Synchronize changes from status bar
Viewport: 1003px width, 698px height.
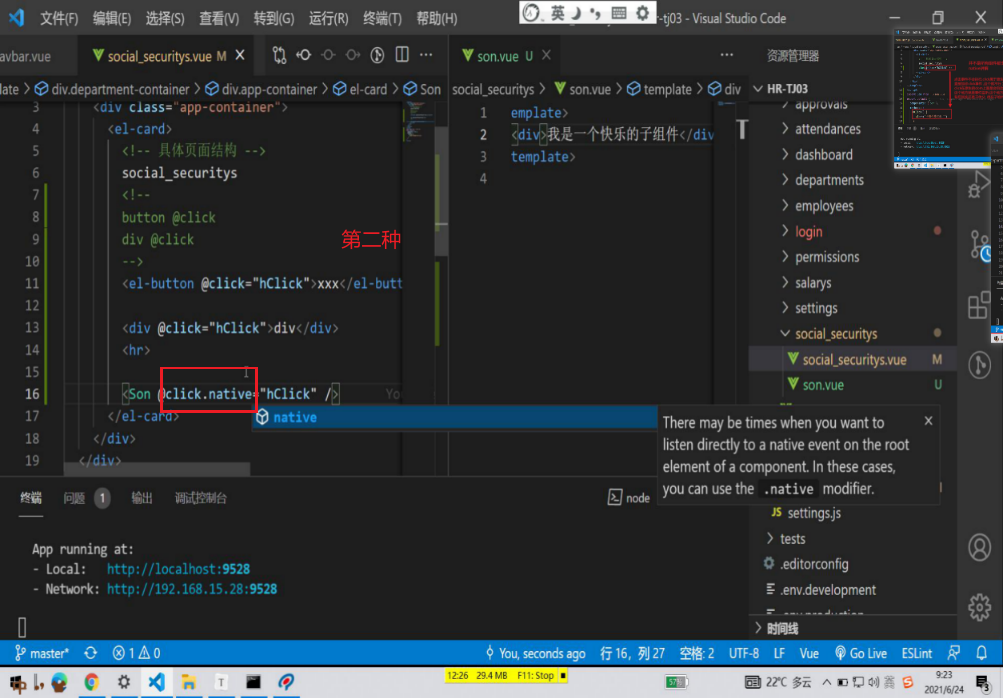[x=90, y=653]
